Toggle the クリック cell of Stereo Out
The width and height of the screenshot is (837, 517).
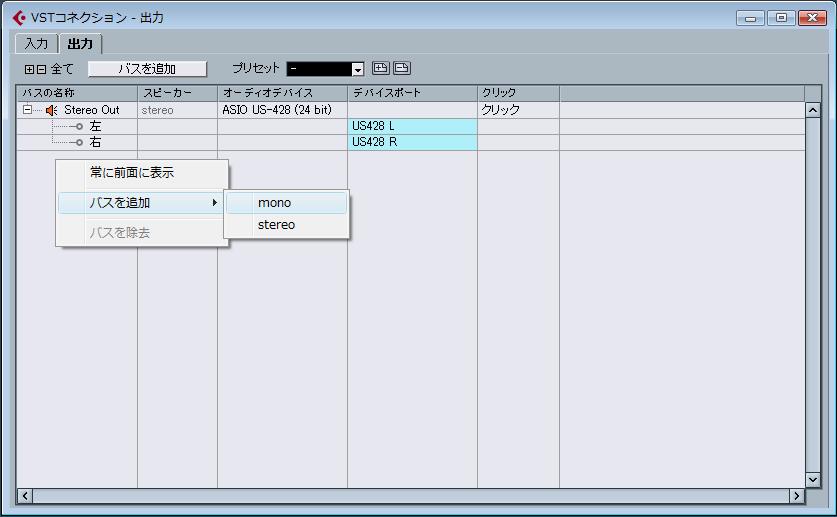pyautogui.click(x=518, y=110)
